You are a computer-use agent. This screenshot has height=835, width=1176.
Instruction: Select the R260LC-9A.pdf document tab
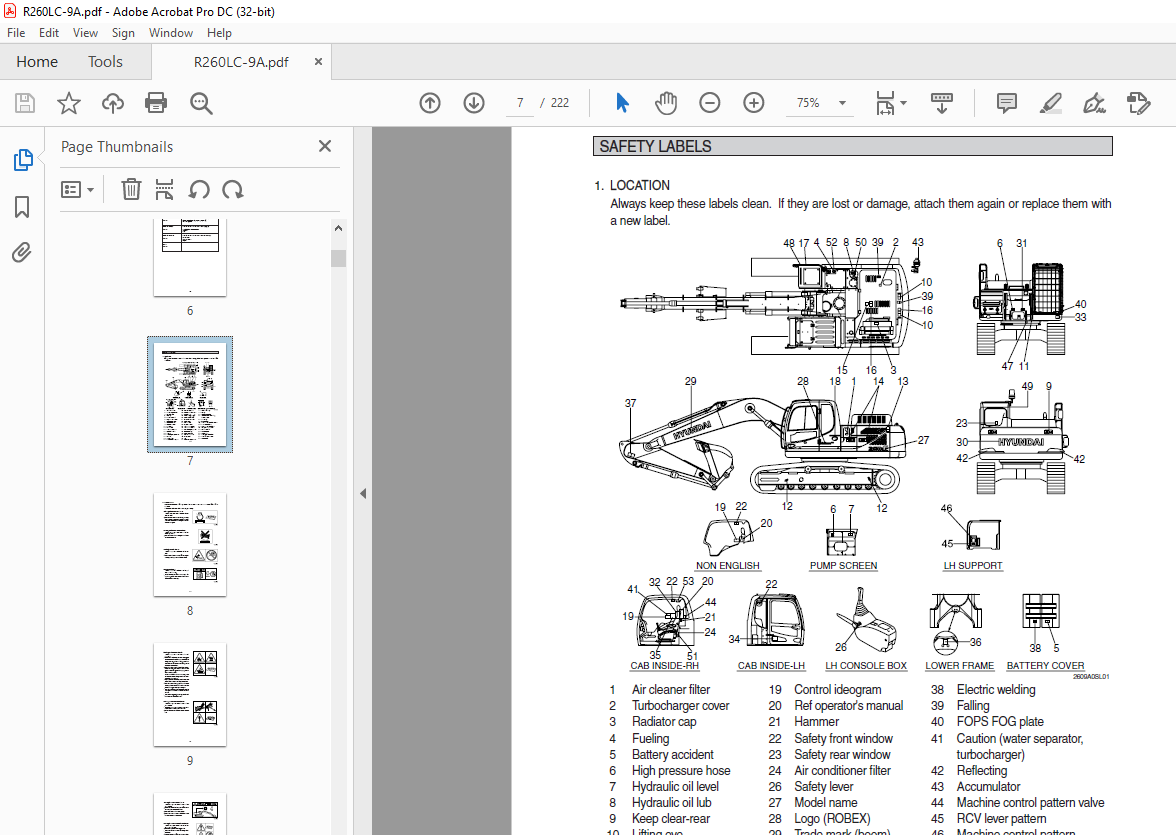(241, 62)
